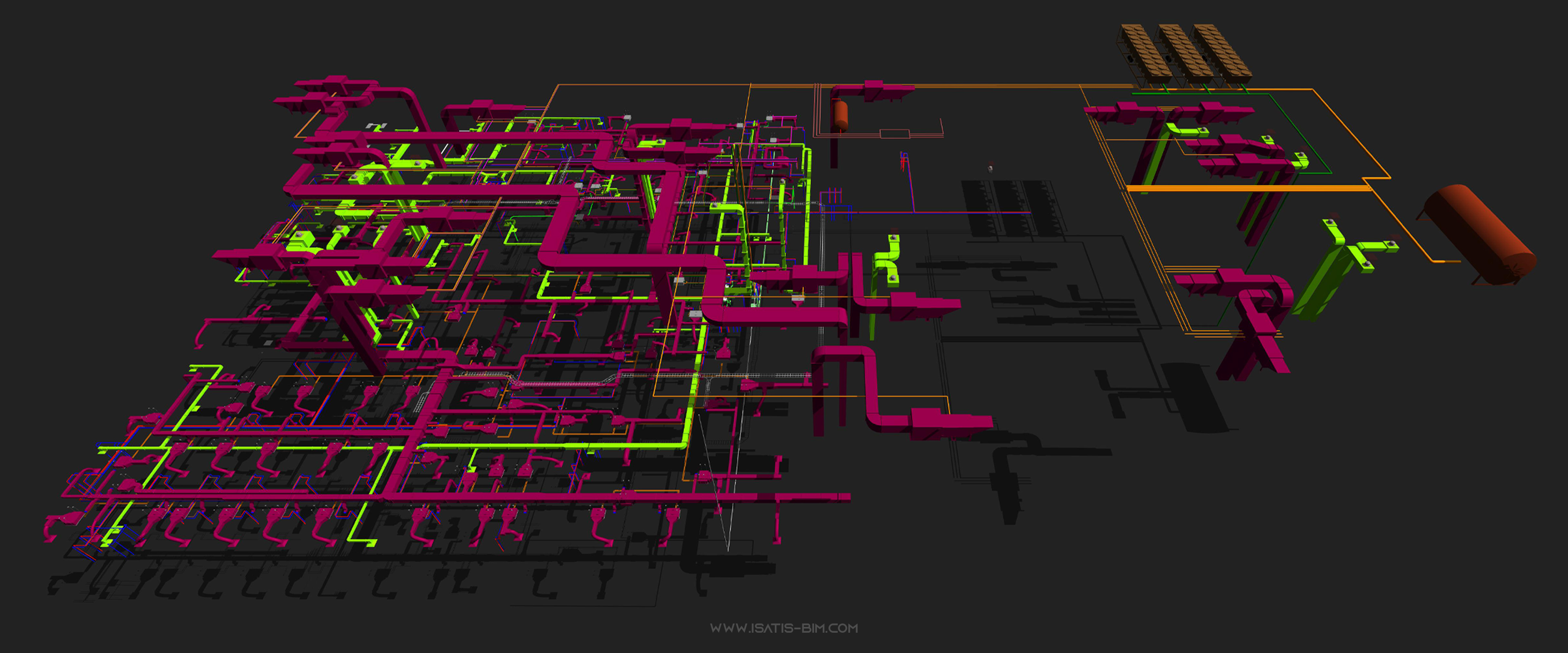Pick the middle brown rooftop chiller unit
The image size is (1568, 653).
tap(1183, 54)
